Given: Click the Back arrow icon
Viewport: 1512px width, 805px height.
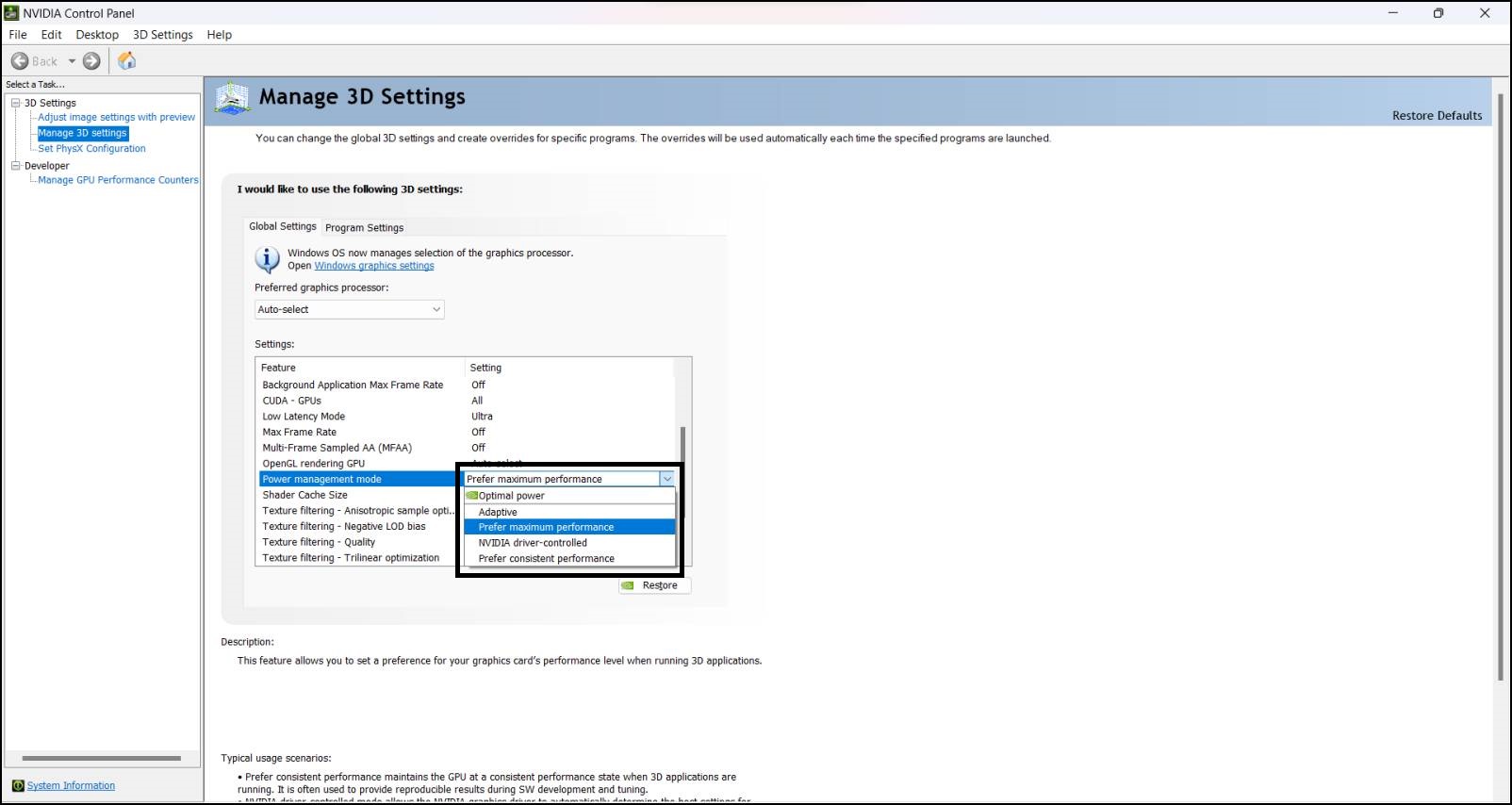Looking at the screenshot, I should 20,61.
